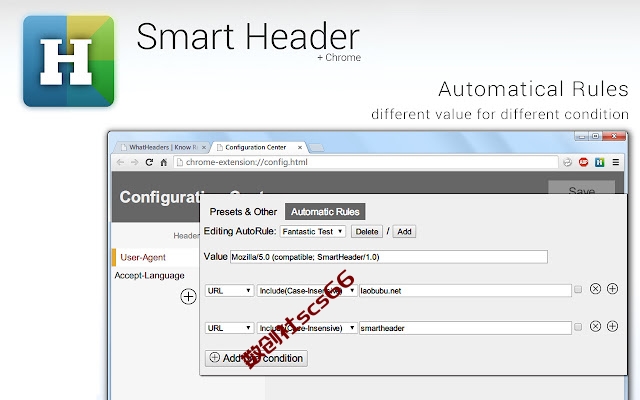Viewport: 640px width, 400px height.
Task: Click the Delete autorule button
Action: [x=367, y=231]
